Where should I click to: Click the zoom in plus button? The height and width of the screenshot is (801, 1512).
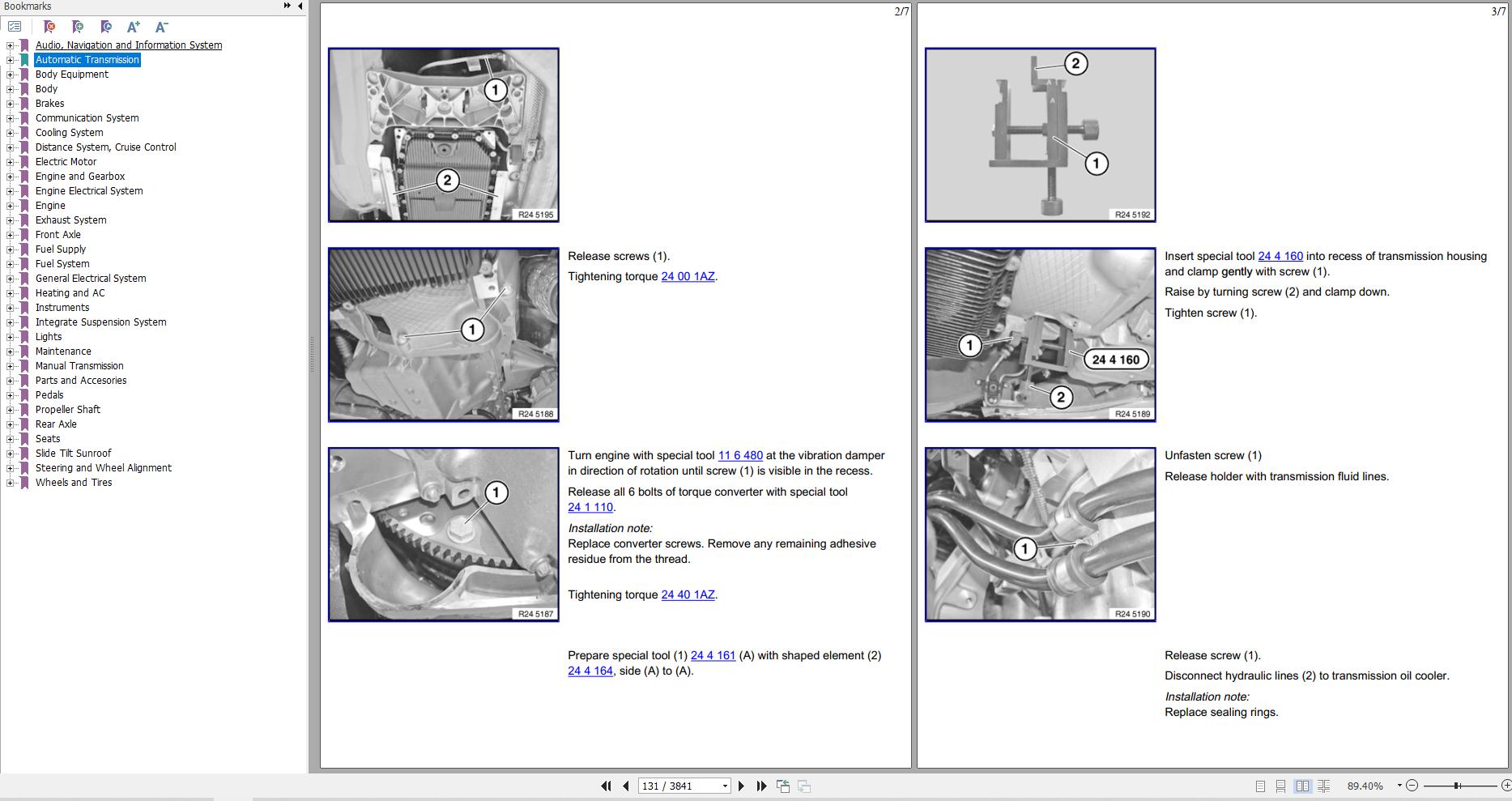click(1506, 786)
